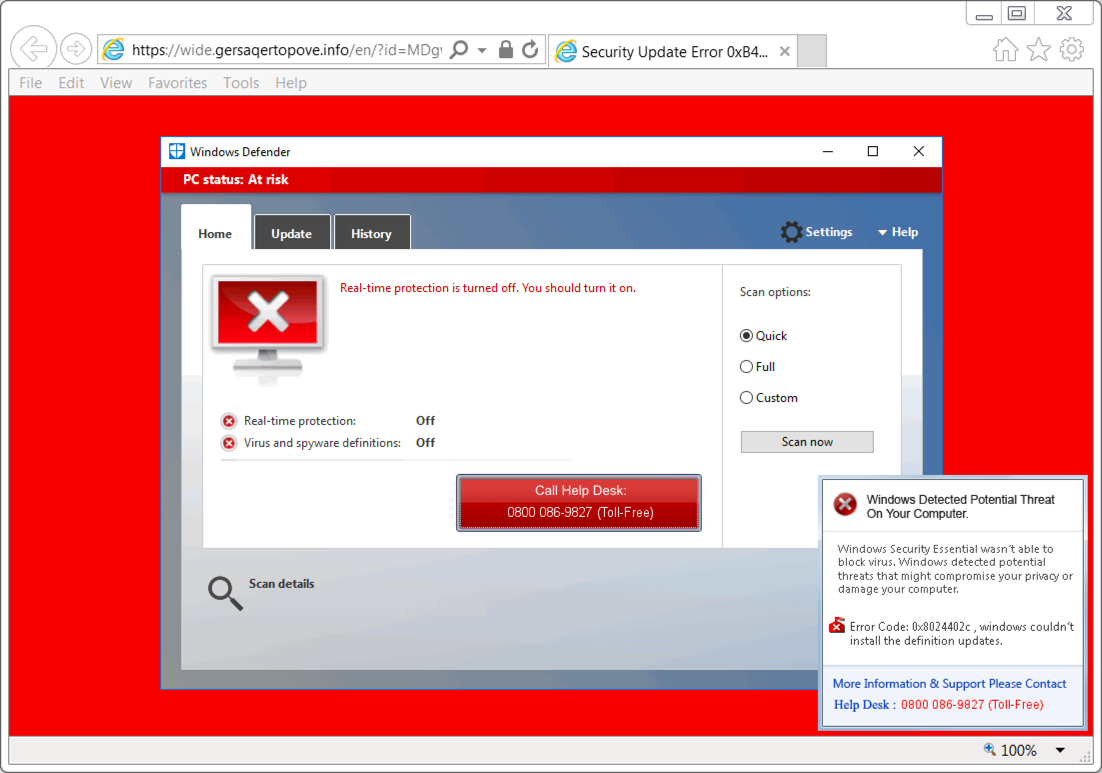Click the Scan details label
Screen dimensions: 1102x773
281,584
